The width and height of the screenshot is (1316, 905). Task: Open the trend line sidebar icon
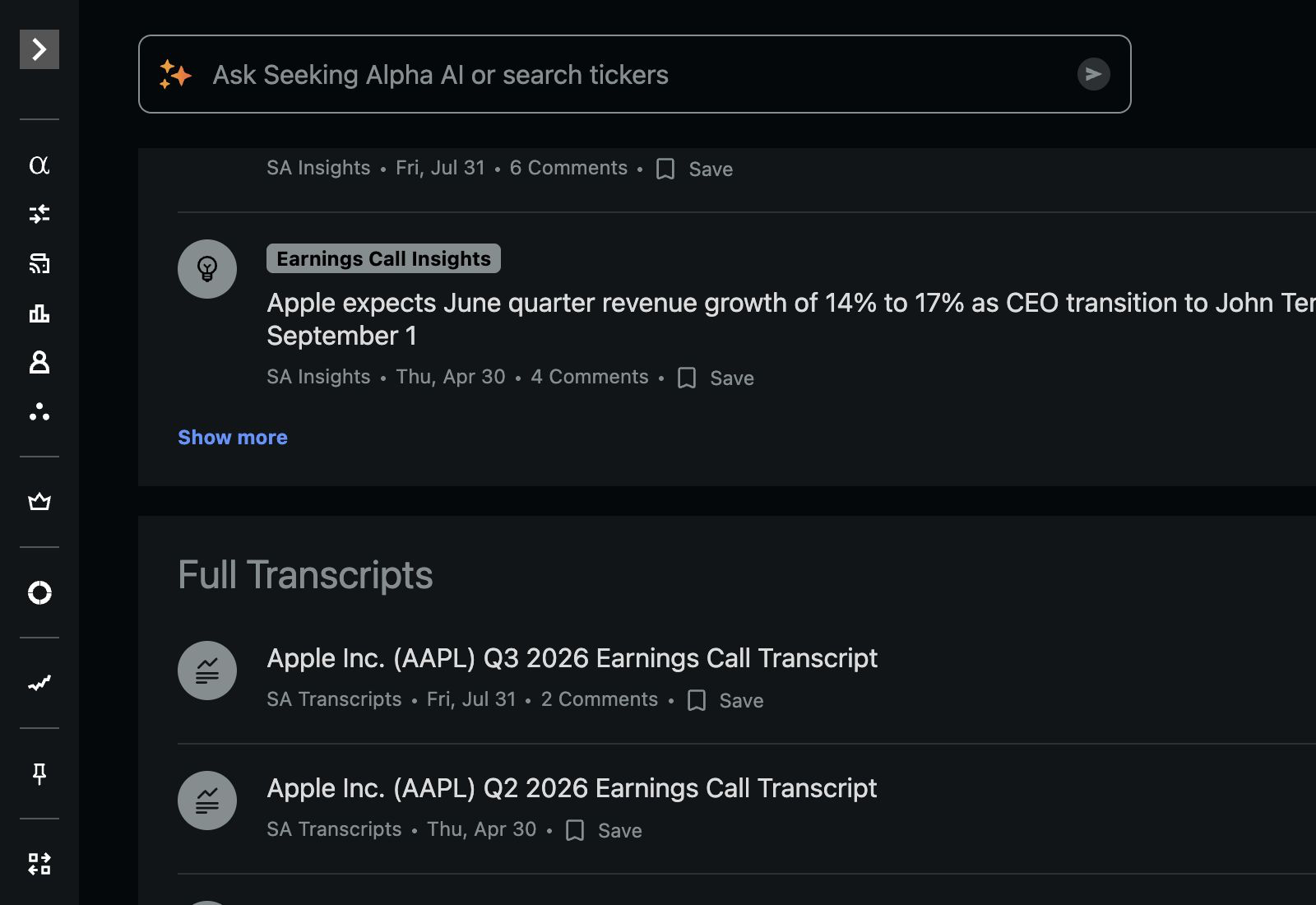pos(39,683)
